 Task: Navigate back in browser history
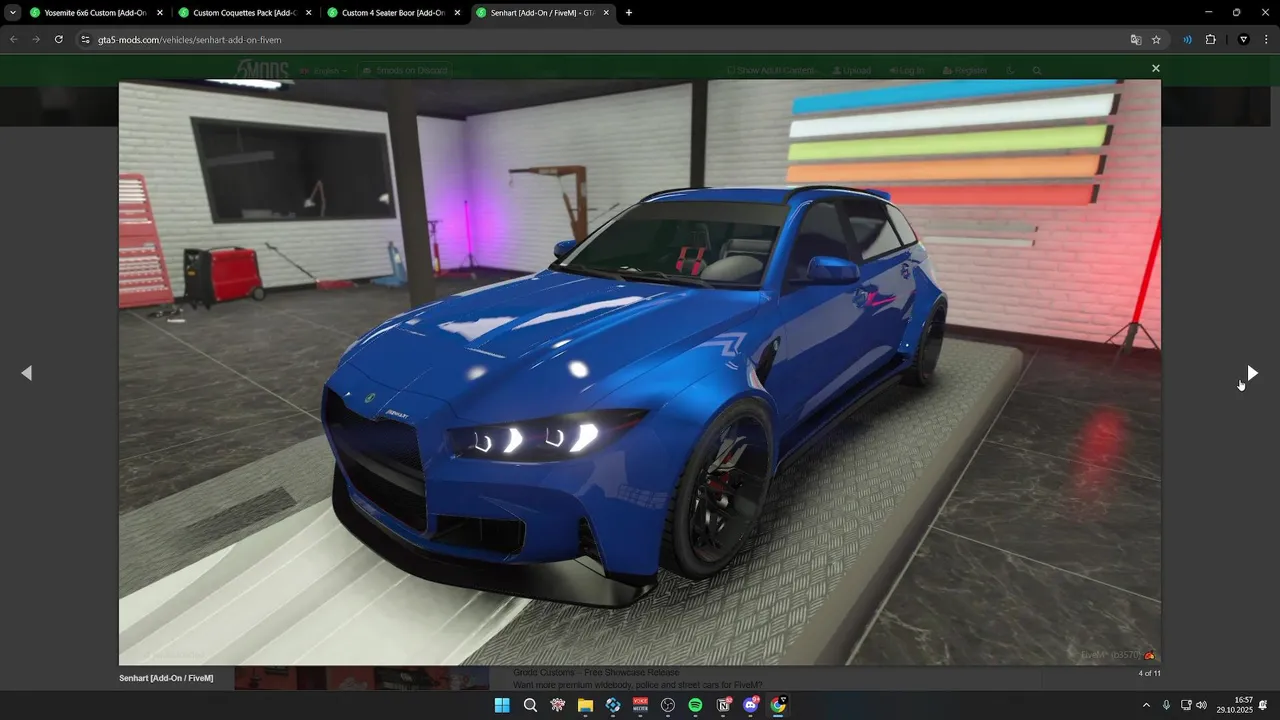[14, 40]
